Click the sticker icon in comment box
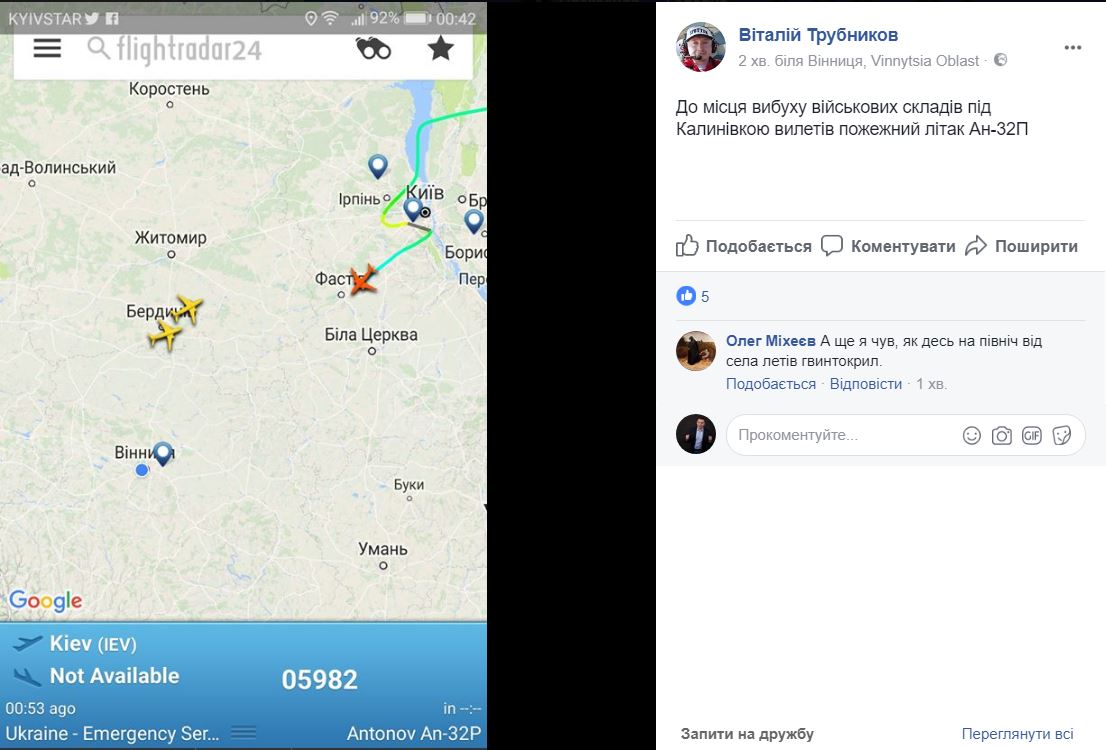Image resolution: width=1106 pixels, height=750 pixels. [1062, 435]
